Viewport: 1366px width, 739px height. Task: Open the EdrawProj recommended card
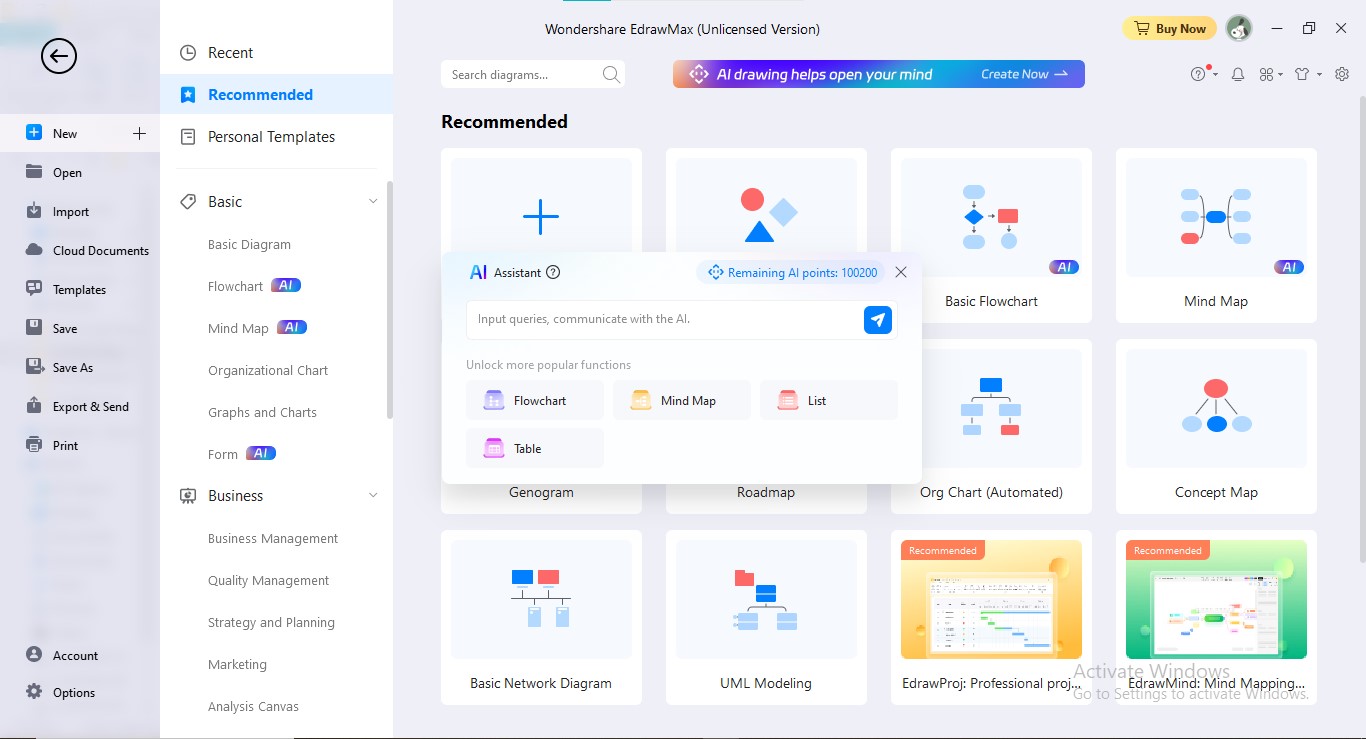(x=991, y=618)
